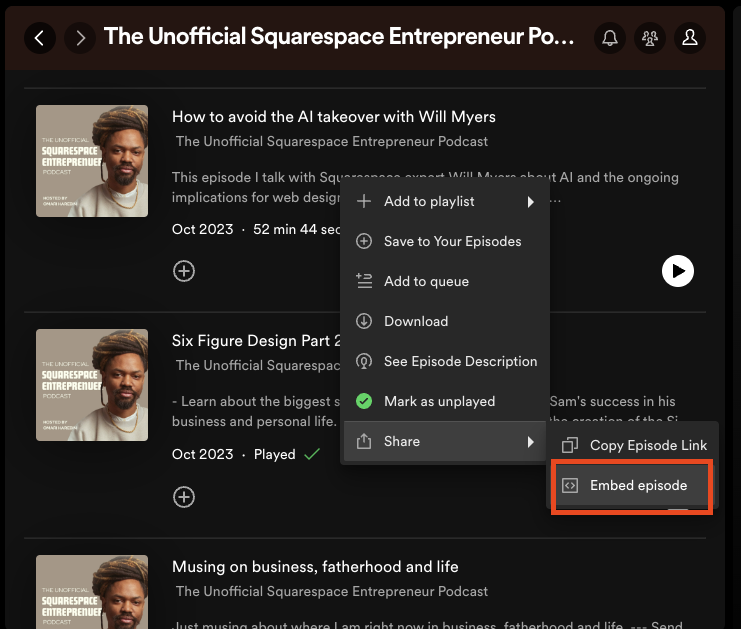
Task: Open the Share submenu
Action: click(445, 441)
